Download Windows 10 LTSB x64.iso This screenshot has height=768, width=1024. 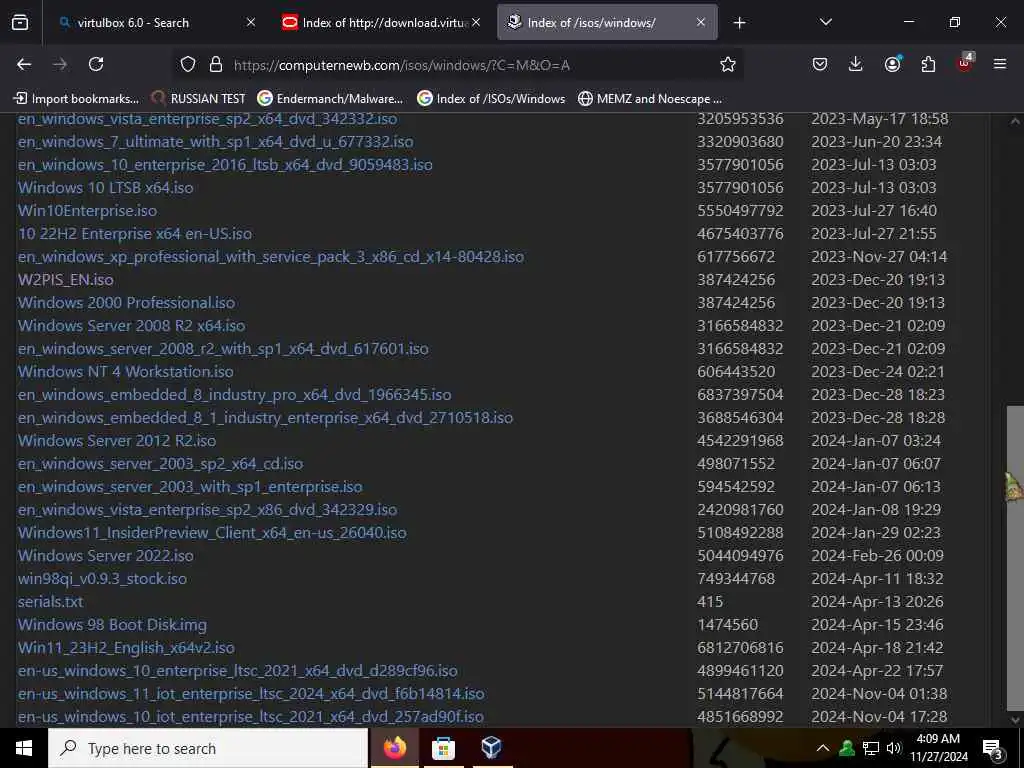coord(106,188)
